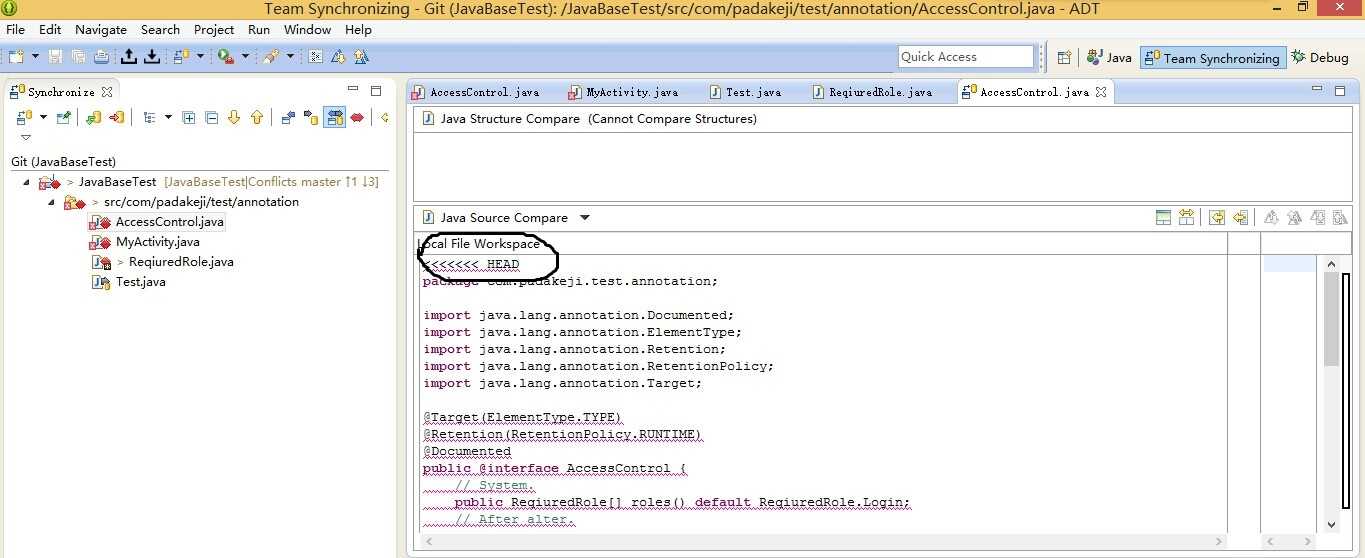Click the Git push (upload arrow) icon
Viewport: 1365px width, 558px height.
[x=129, y=57]
